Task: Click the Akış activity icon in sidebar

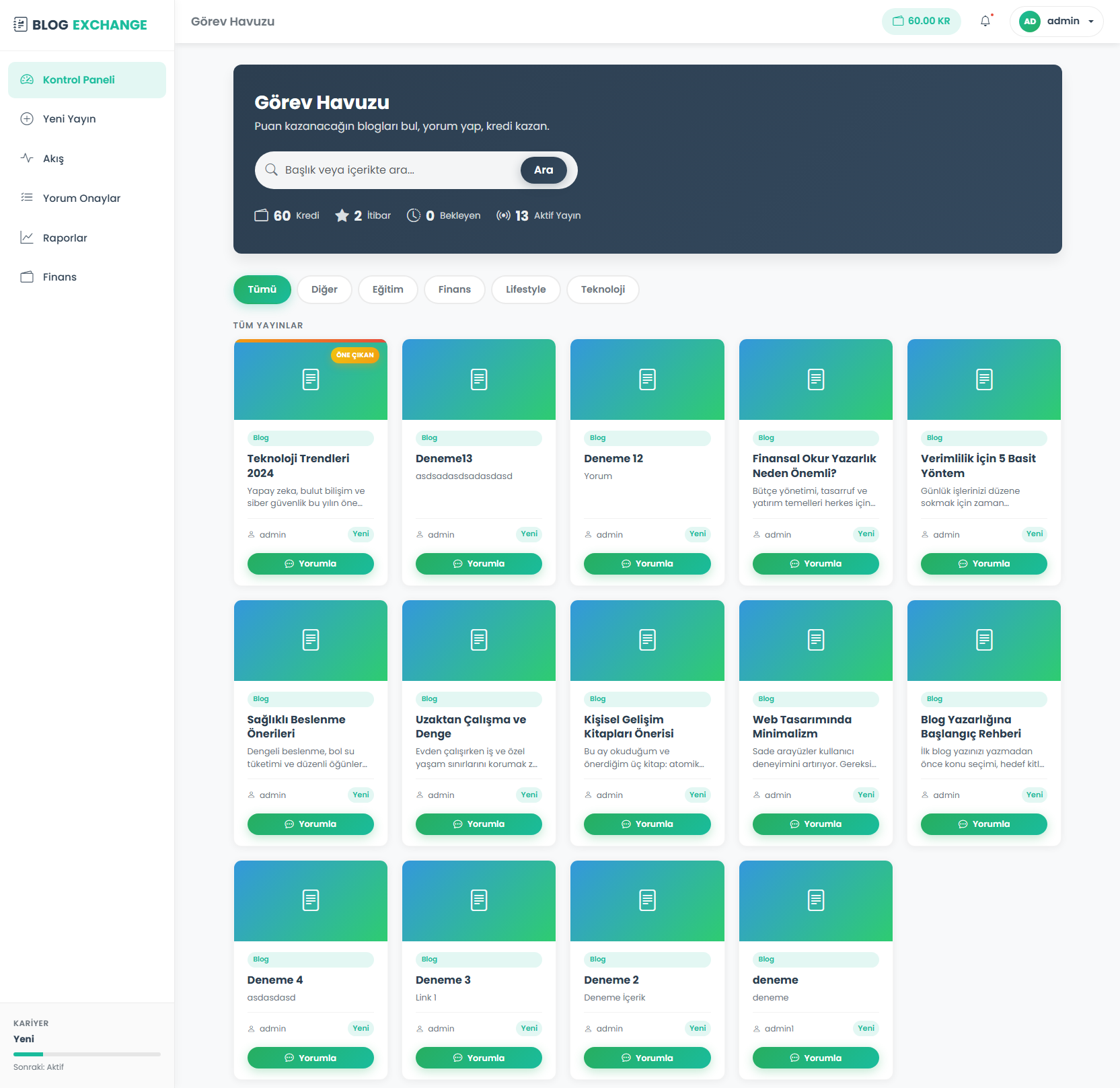Action: click(x=27, y=158)
